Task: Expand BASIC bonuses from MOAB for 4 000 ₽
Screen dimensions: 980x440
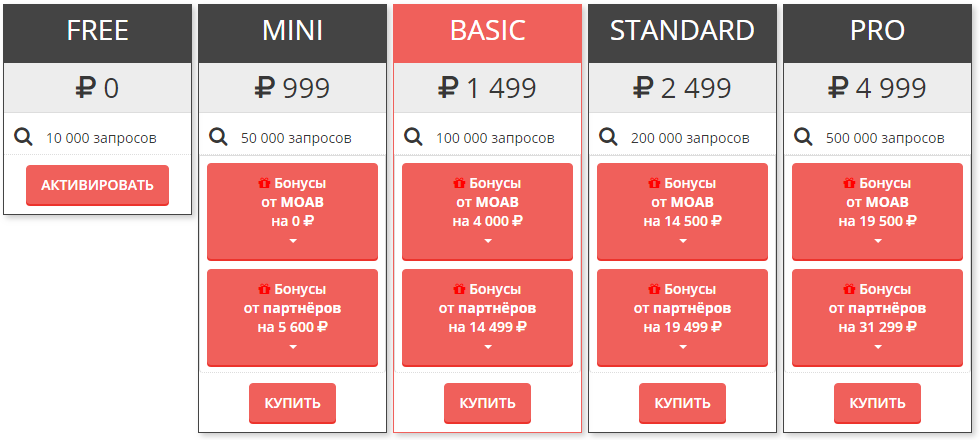Action: click(x=487, y=241)
